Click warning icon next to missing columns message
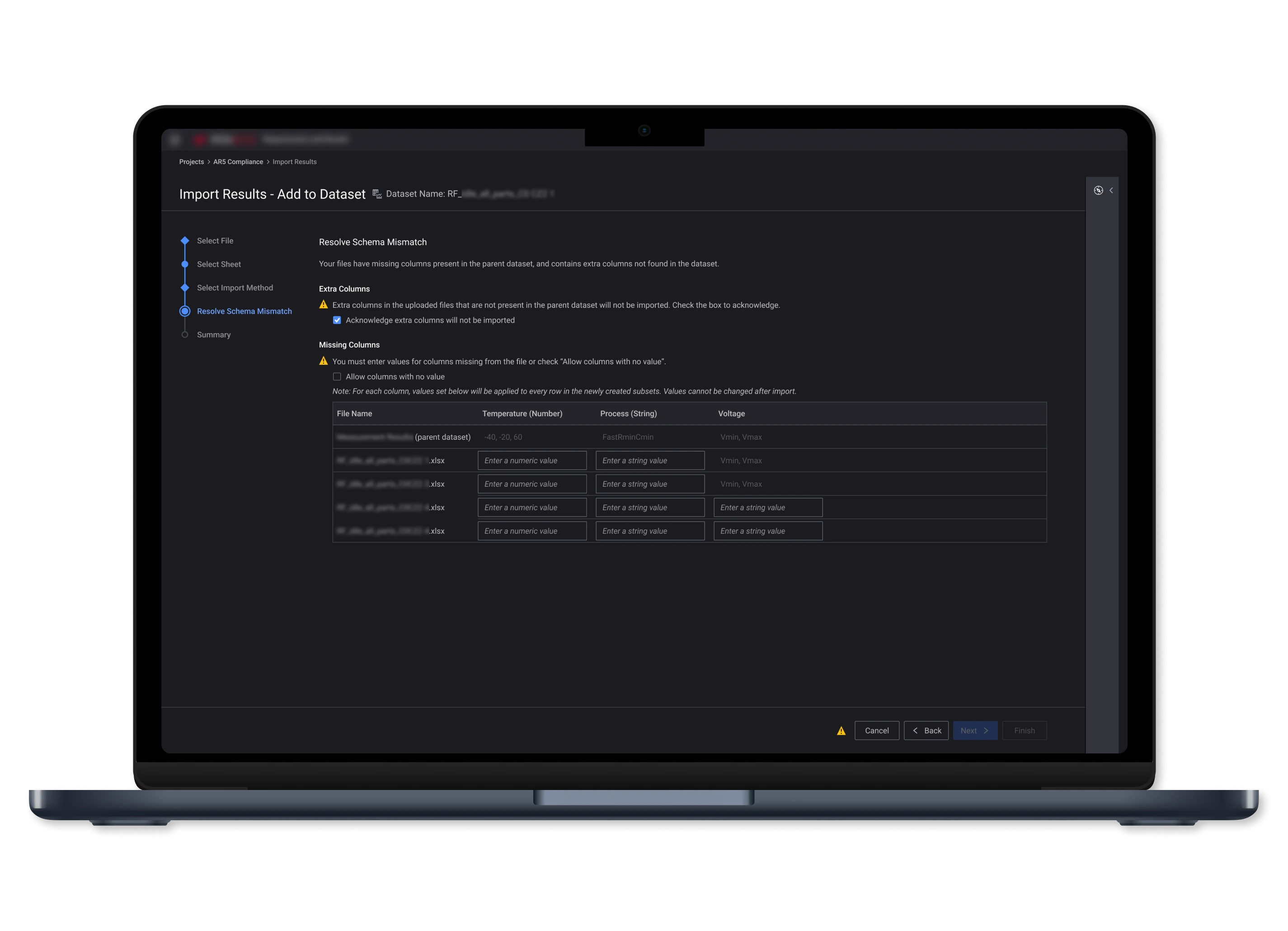 click(324, 361)
